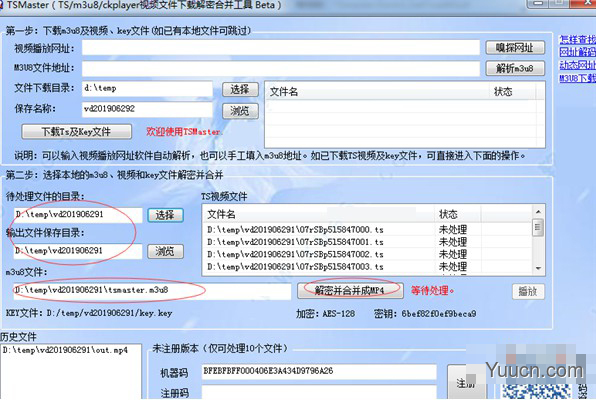The image size is (596, 400).
Task: Click 文件名 column header in TS视频文件 list
Action: click(x=319, y=214)
